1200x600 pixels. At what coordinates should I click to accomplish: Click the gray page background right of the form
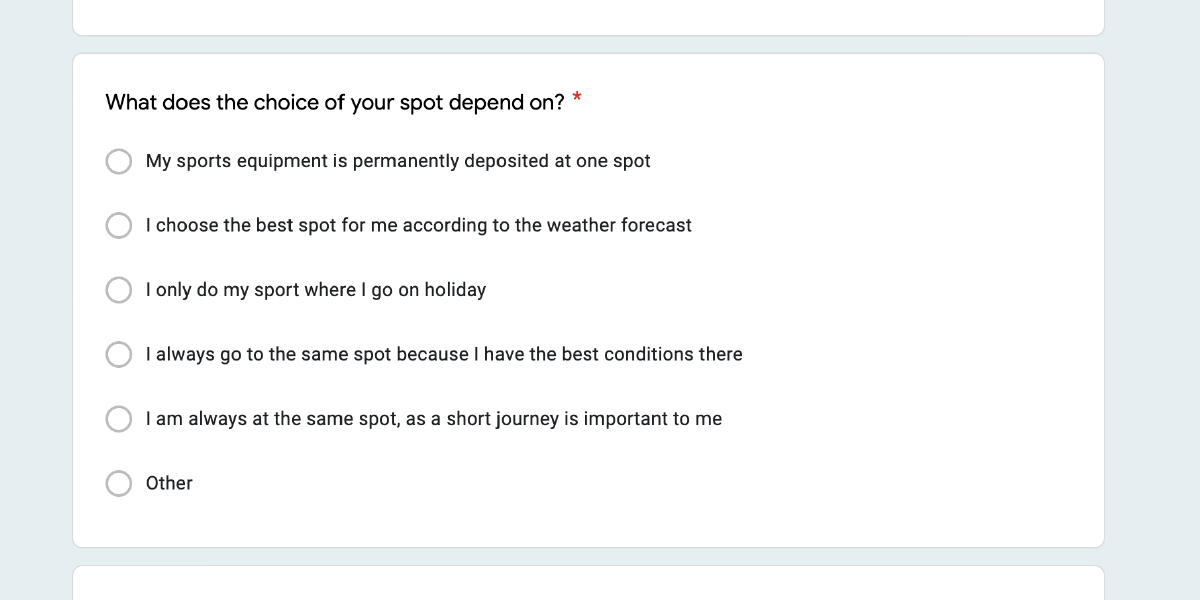[x=1152, y=300]
